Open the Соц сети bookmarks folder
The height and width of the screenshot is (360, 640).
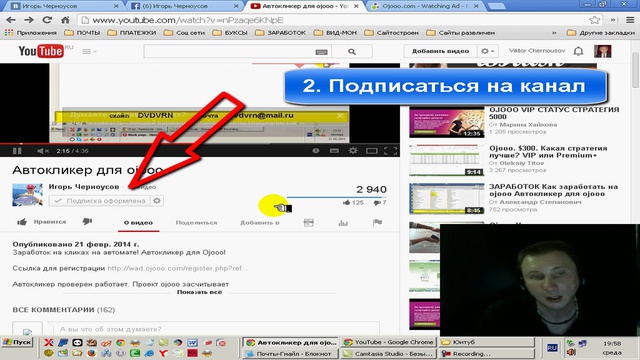(184, 33)
